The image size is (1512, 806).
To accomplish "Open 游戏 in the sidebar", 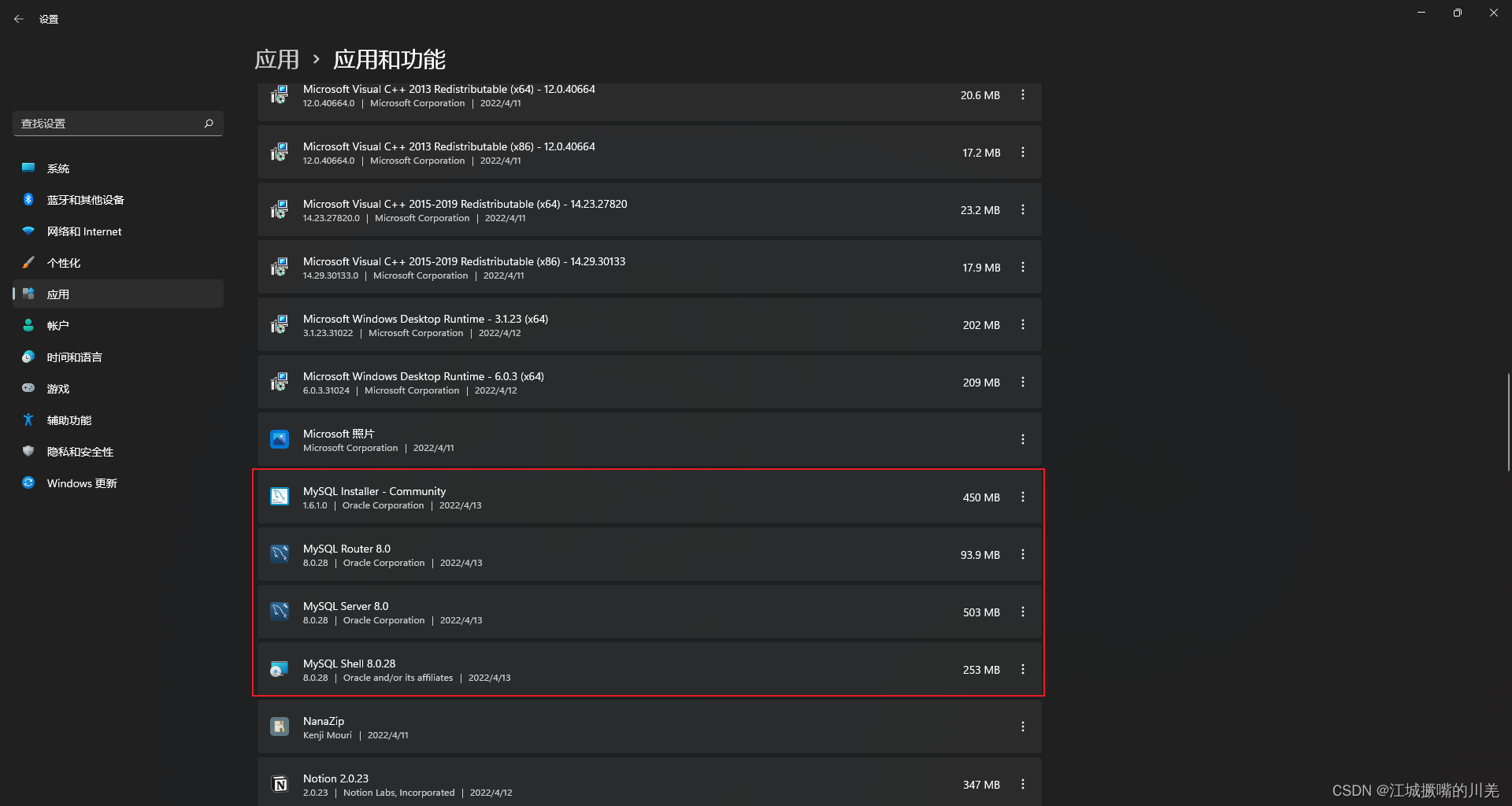I will (x=118, y=389).
